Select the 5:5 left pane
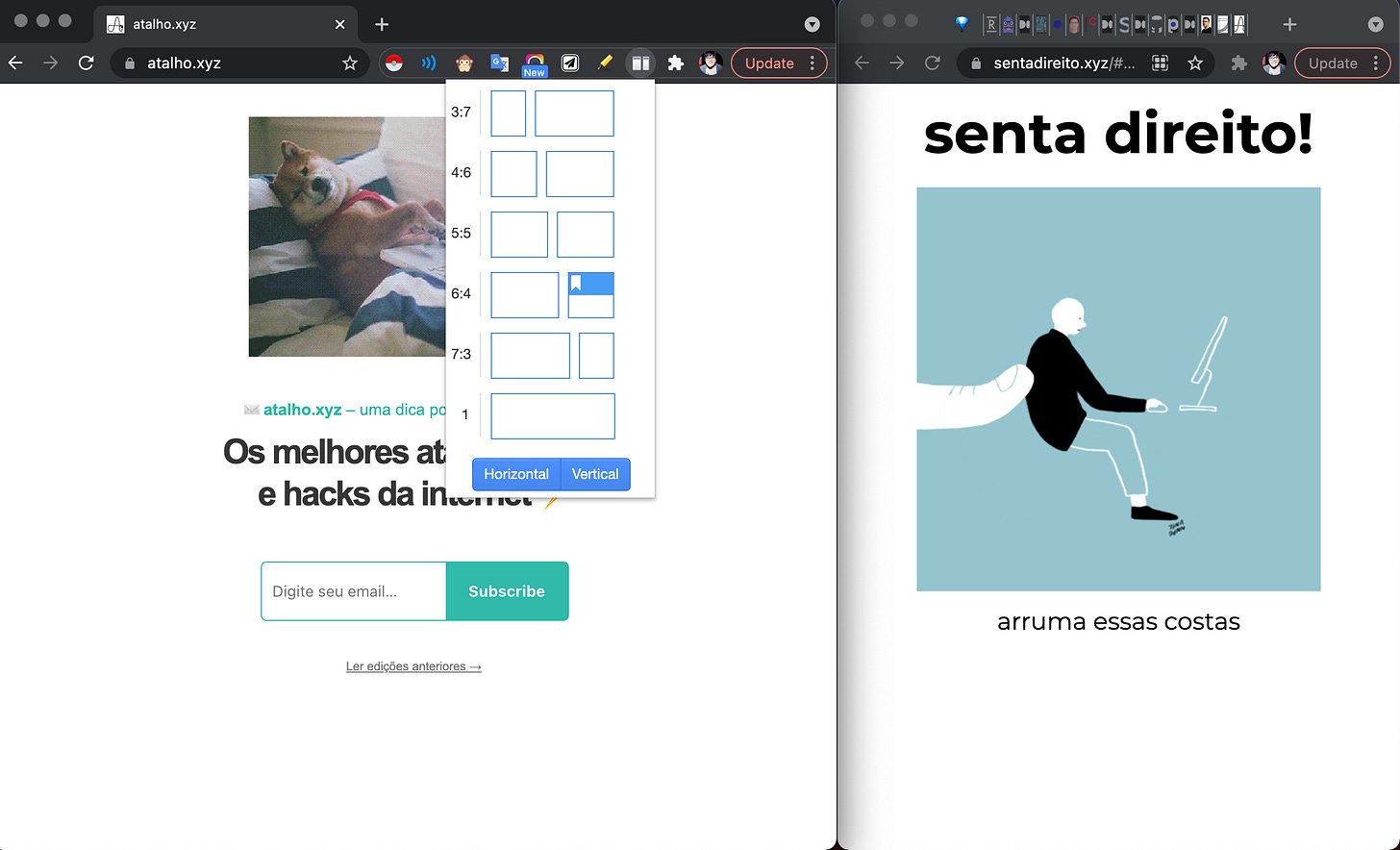 click(x=519, y=235)
